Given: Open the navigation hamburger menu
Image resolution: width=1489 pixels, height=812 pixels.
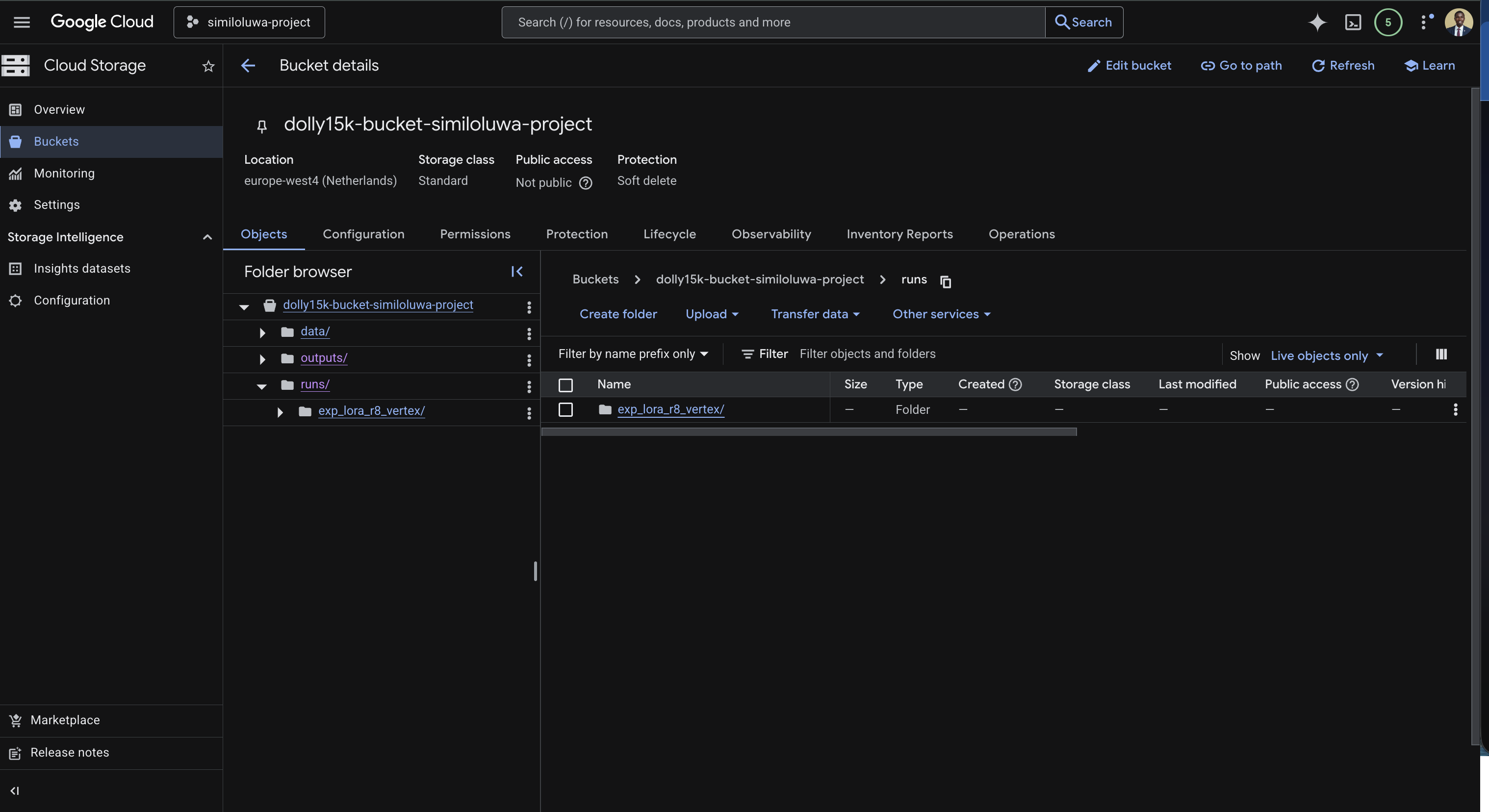Looking at the screenshot, I should click(22, 22).
